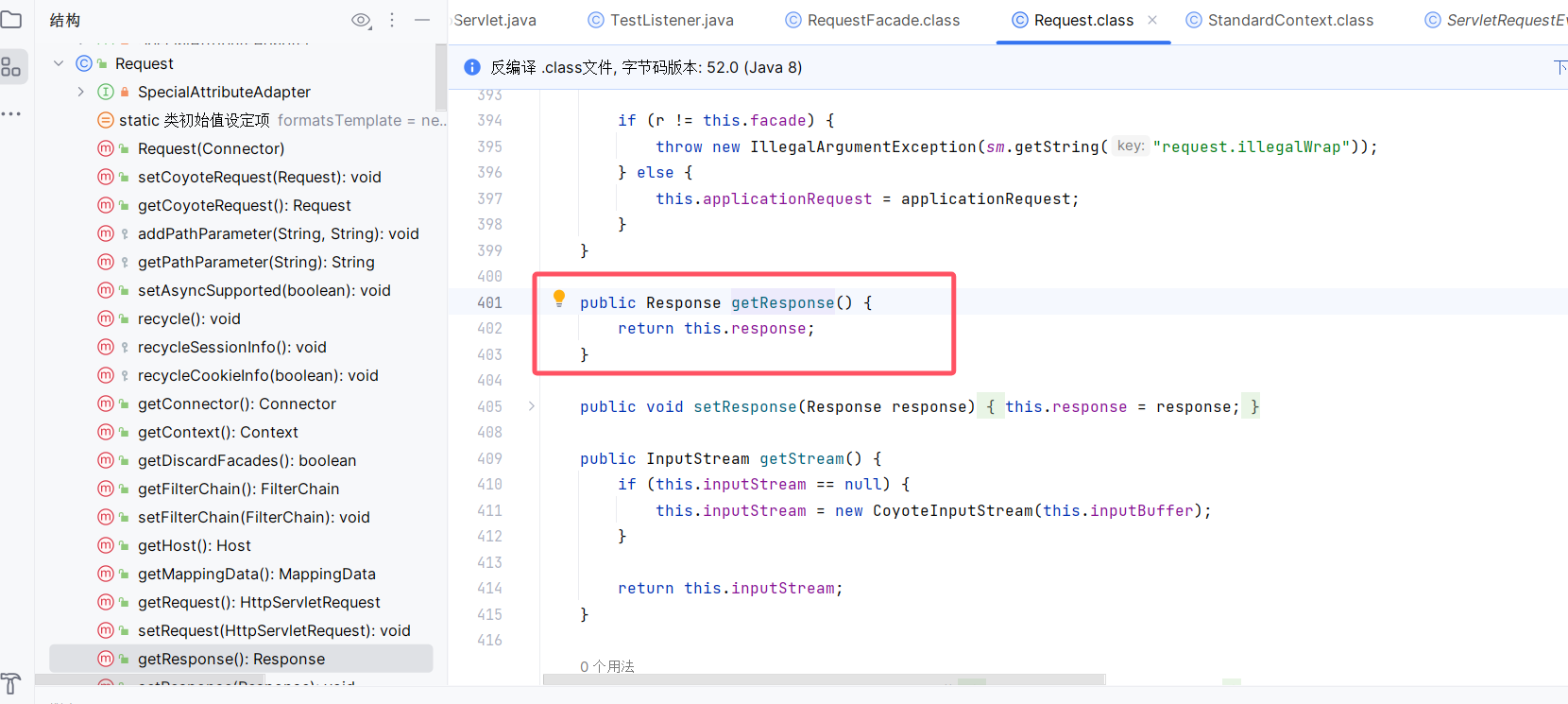Switch to the ServletRequestE... tab

click(1497, 20)
